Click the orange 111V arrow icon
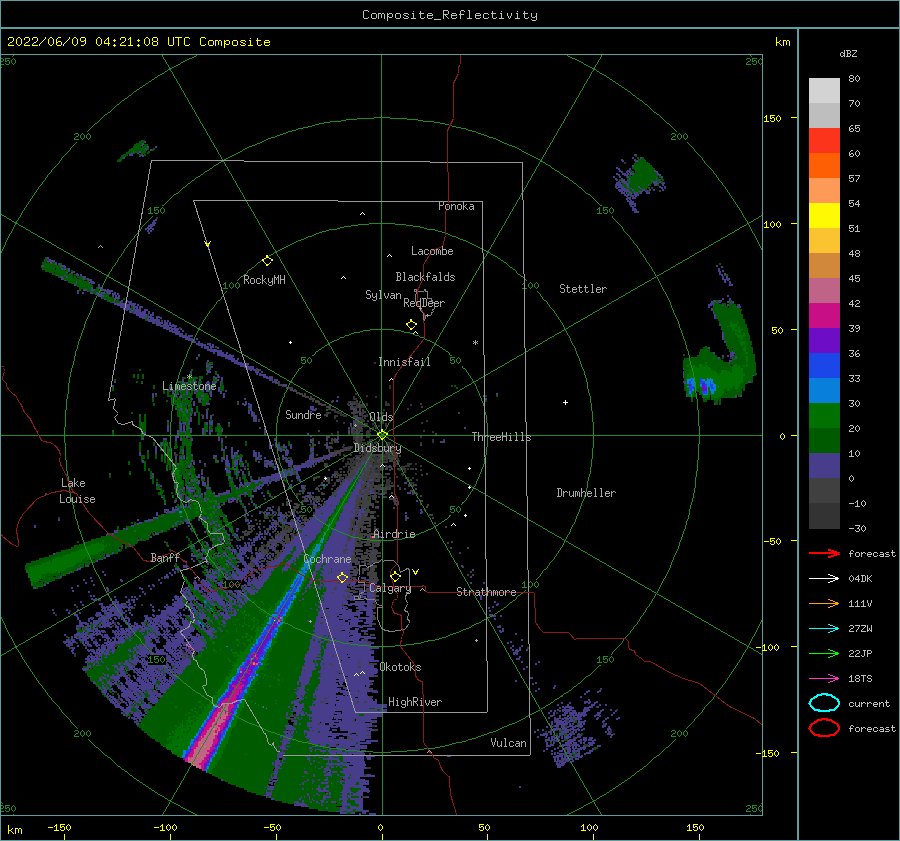The width and height of the screenshot is (900, 841). (x=824, y=603)
